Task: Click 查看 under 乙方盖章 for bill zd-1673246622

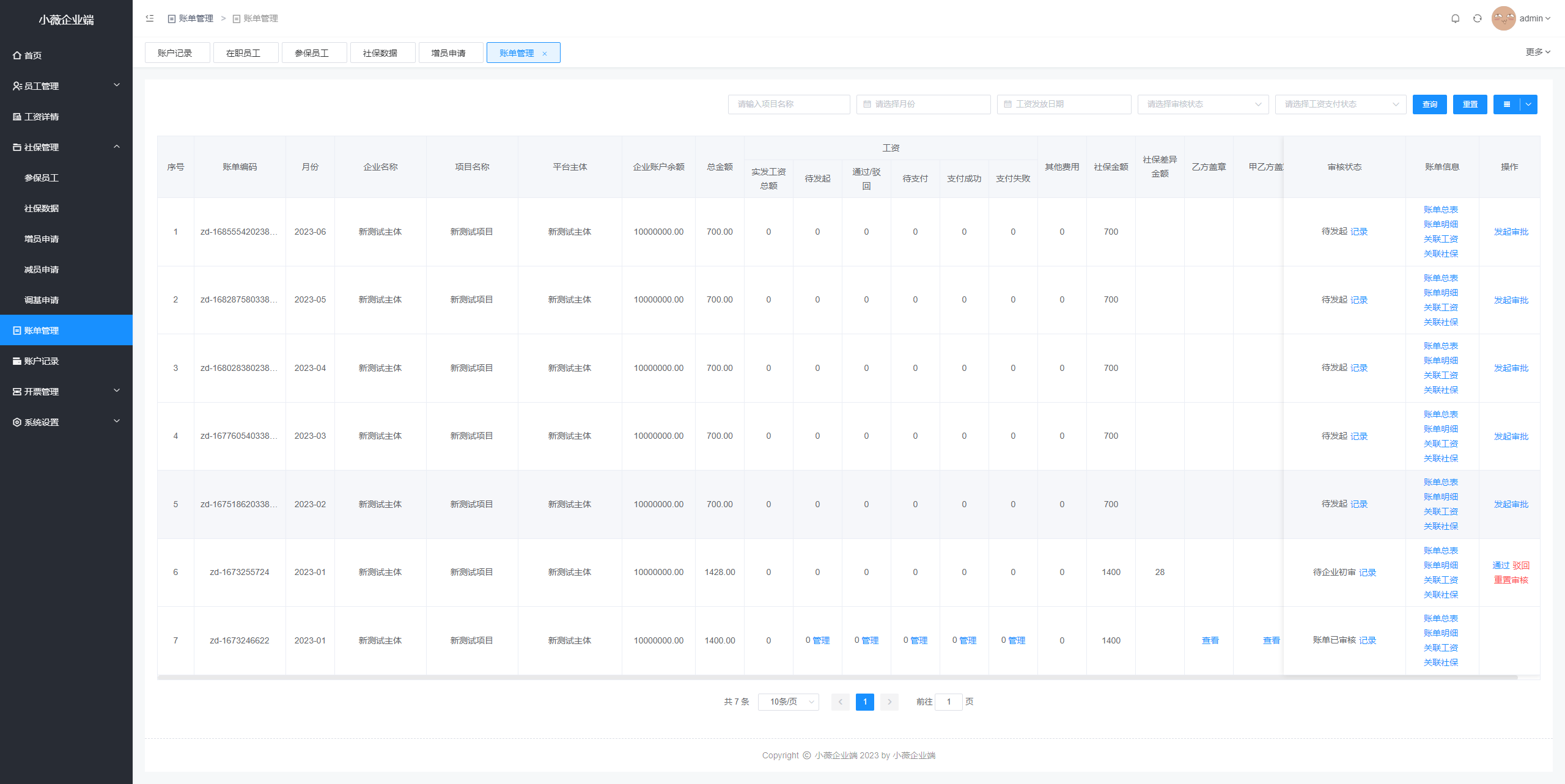Action: pyautogui.click(x=1210, y=640)
